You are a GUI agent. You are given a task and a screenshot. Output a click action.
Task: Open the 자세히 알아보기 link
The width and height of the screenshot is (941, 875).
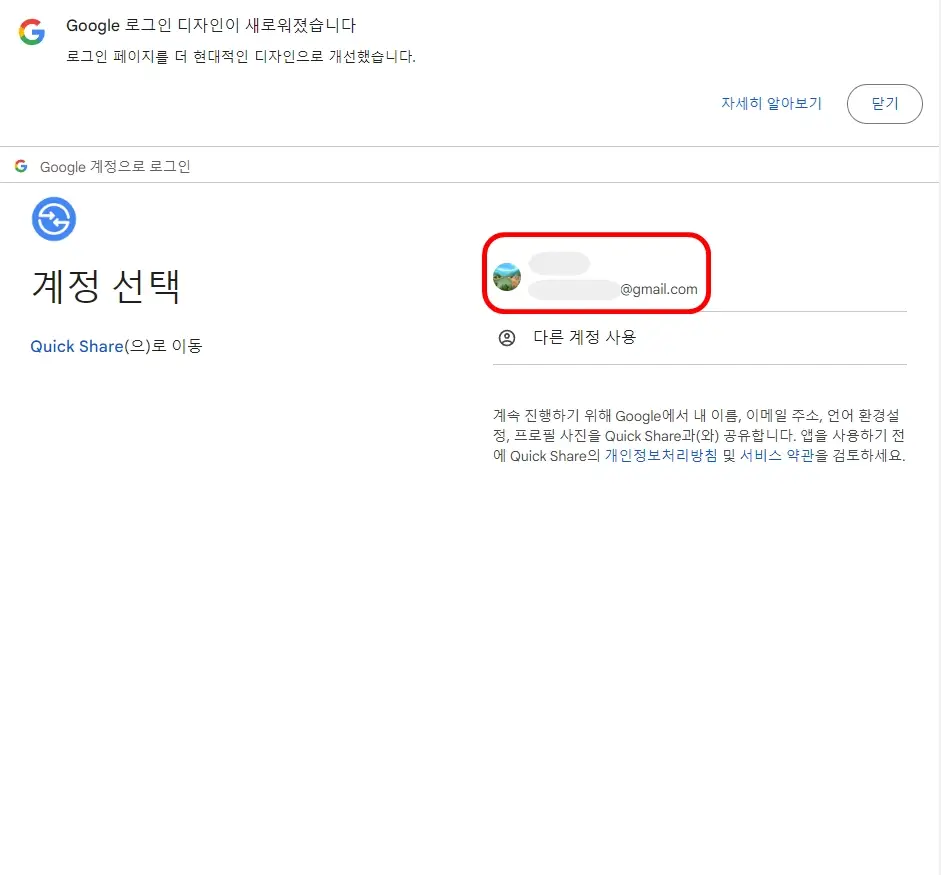point(771,103)
